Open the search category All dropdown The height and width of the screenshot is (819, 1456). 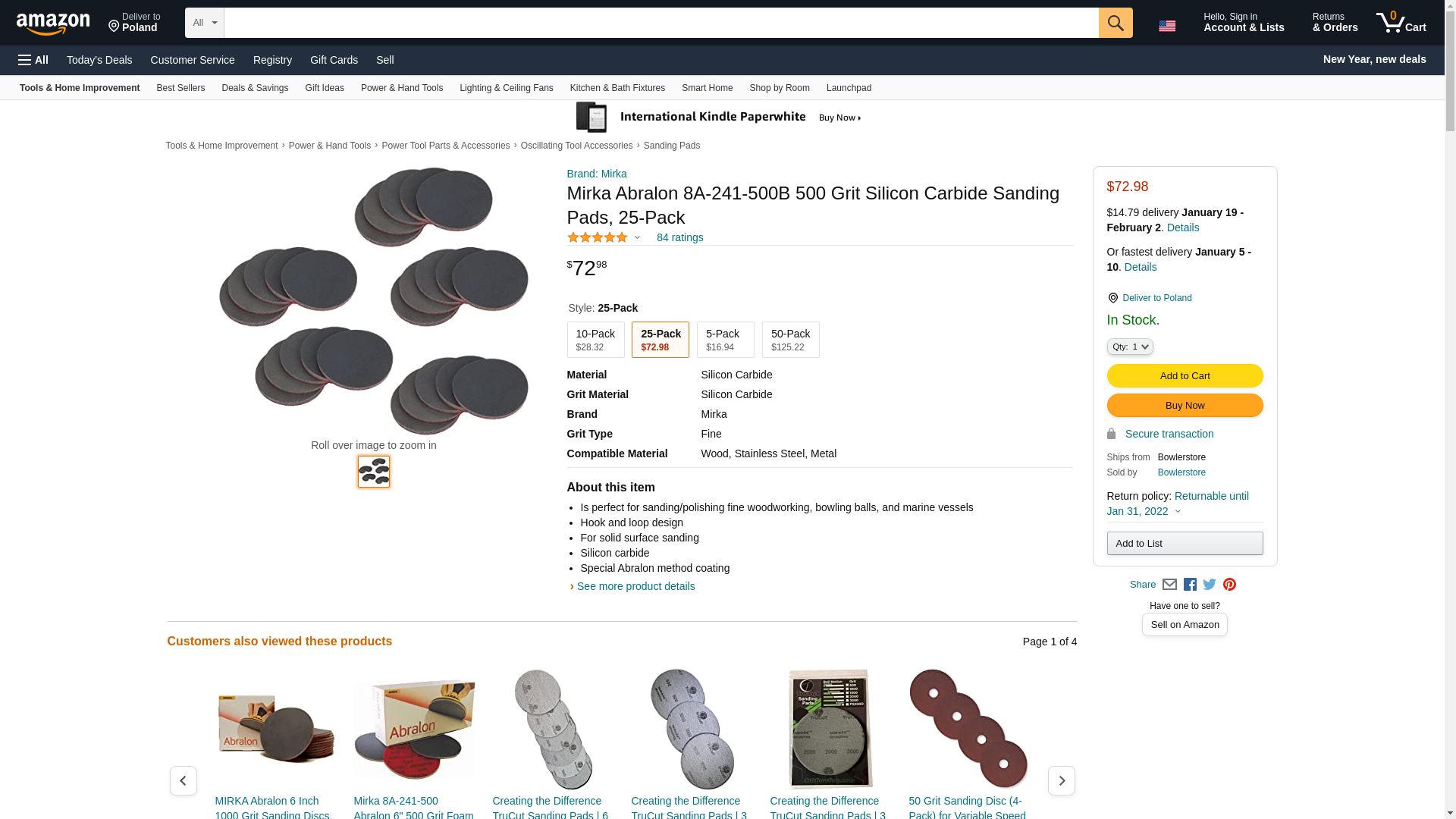[x=204, y=23]
